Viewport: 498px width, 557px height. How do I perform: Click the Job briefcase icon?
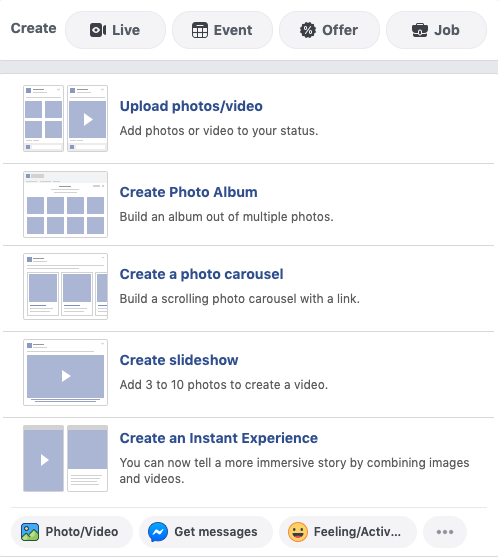pyautogui.click(x=419, y=30)
